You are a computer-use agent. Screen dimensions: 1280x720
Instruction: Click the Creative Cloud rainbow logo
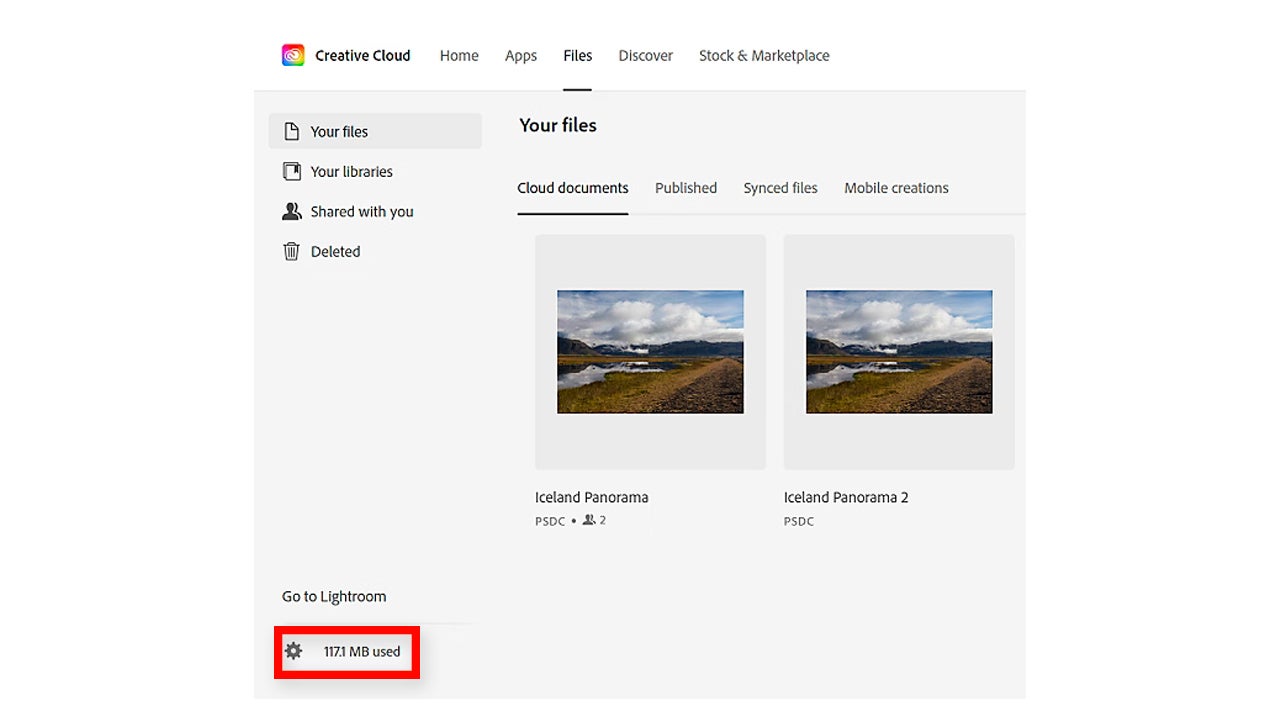point(293,55)
